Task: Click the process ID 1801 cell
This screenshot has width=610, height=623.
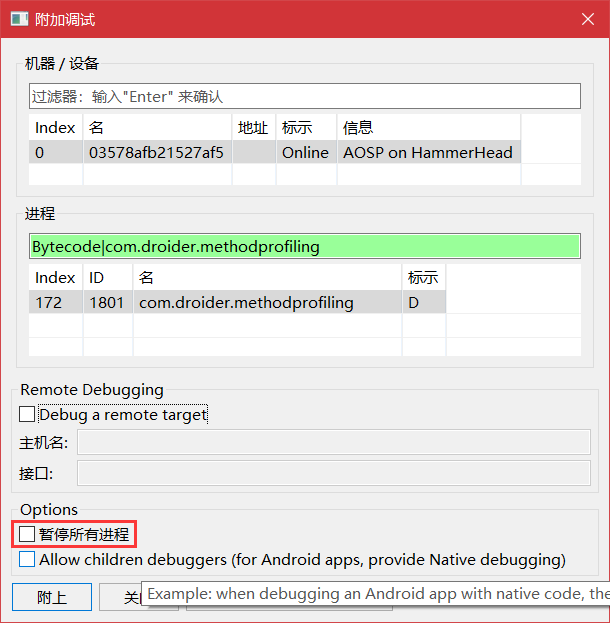Action: (x=108, y=302)
